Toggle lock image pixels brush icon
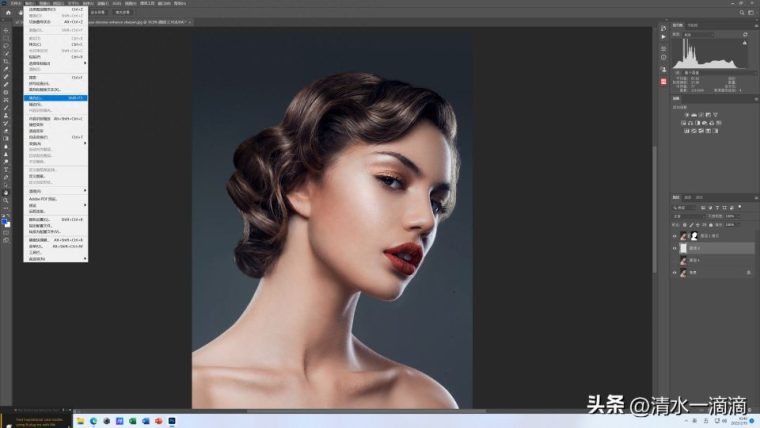 click(x=691, y=225)
